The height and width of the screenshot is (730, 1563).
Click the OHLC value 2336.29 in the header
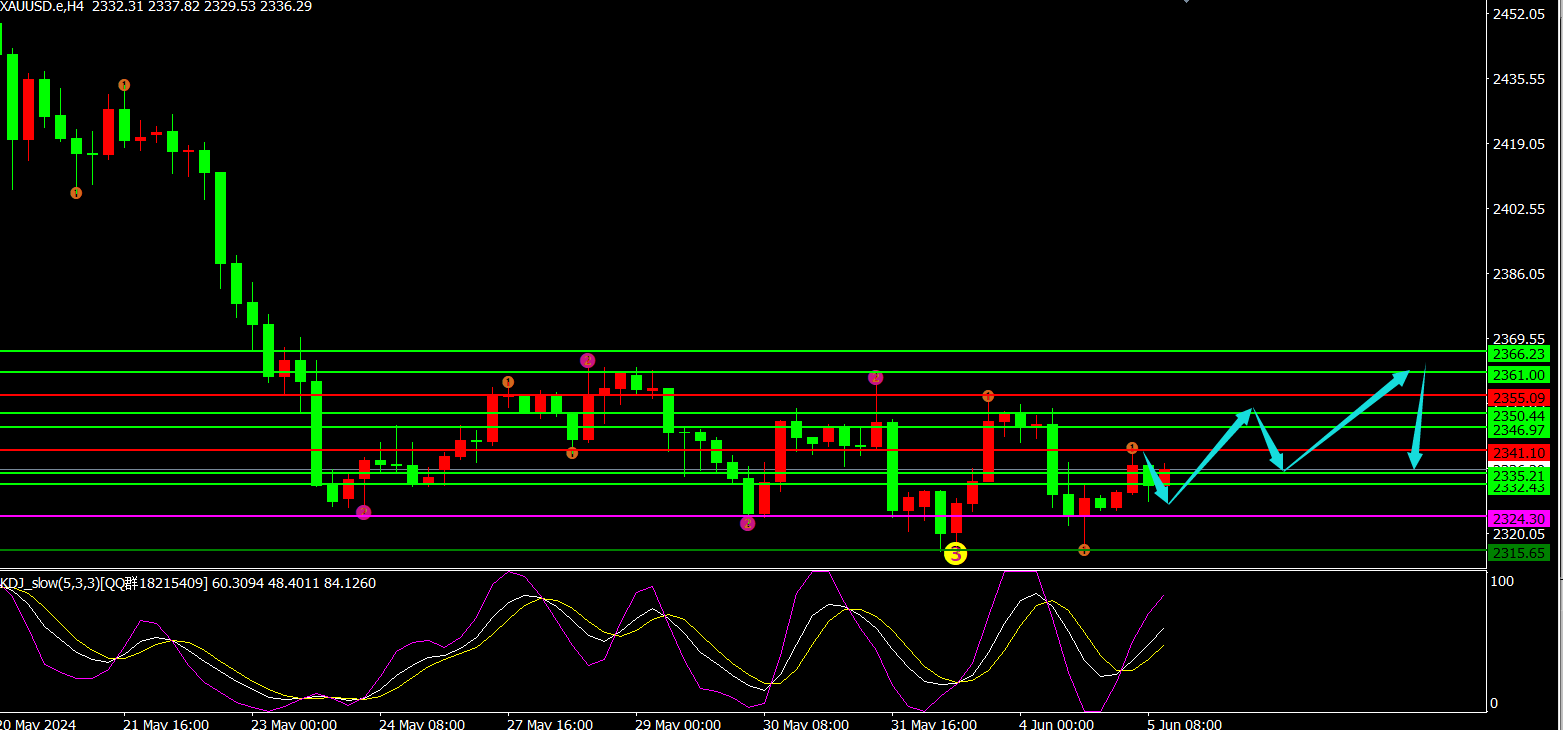pyautogui.click(x=286, y=7)
